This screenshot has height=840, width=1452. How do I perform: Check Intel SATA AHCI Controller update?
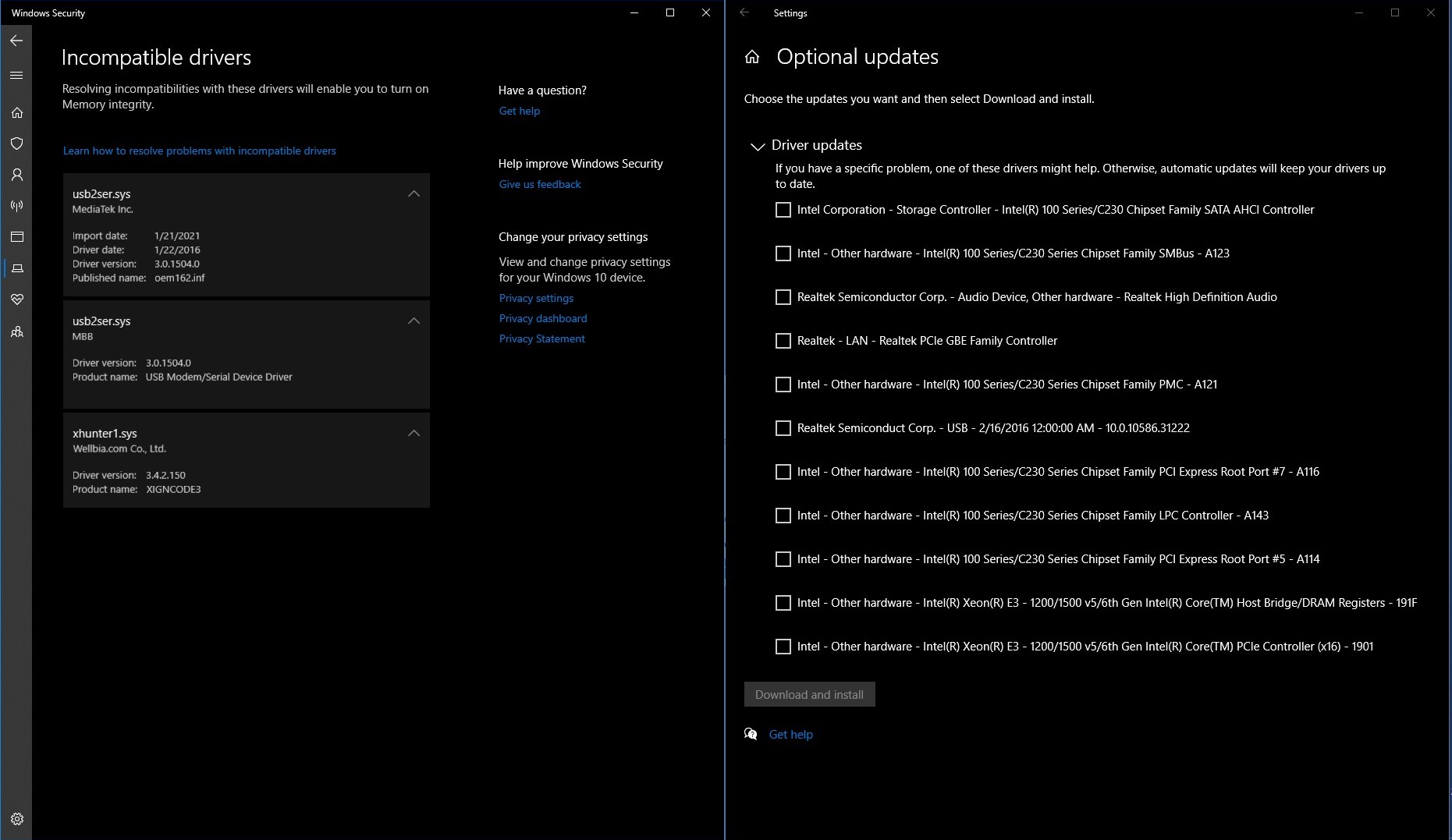click(783, 210)
